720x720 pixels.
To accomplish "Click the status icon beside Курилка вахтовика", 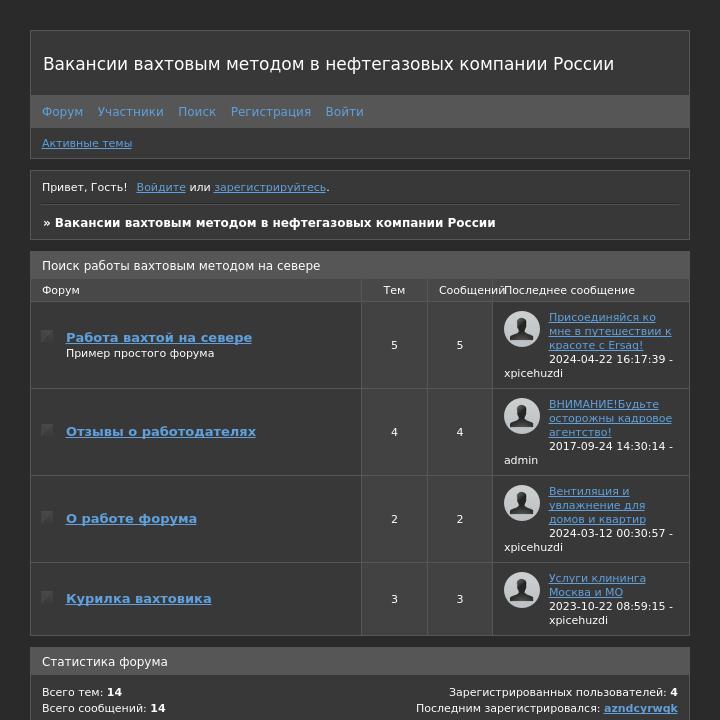I will [47, 597].
